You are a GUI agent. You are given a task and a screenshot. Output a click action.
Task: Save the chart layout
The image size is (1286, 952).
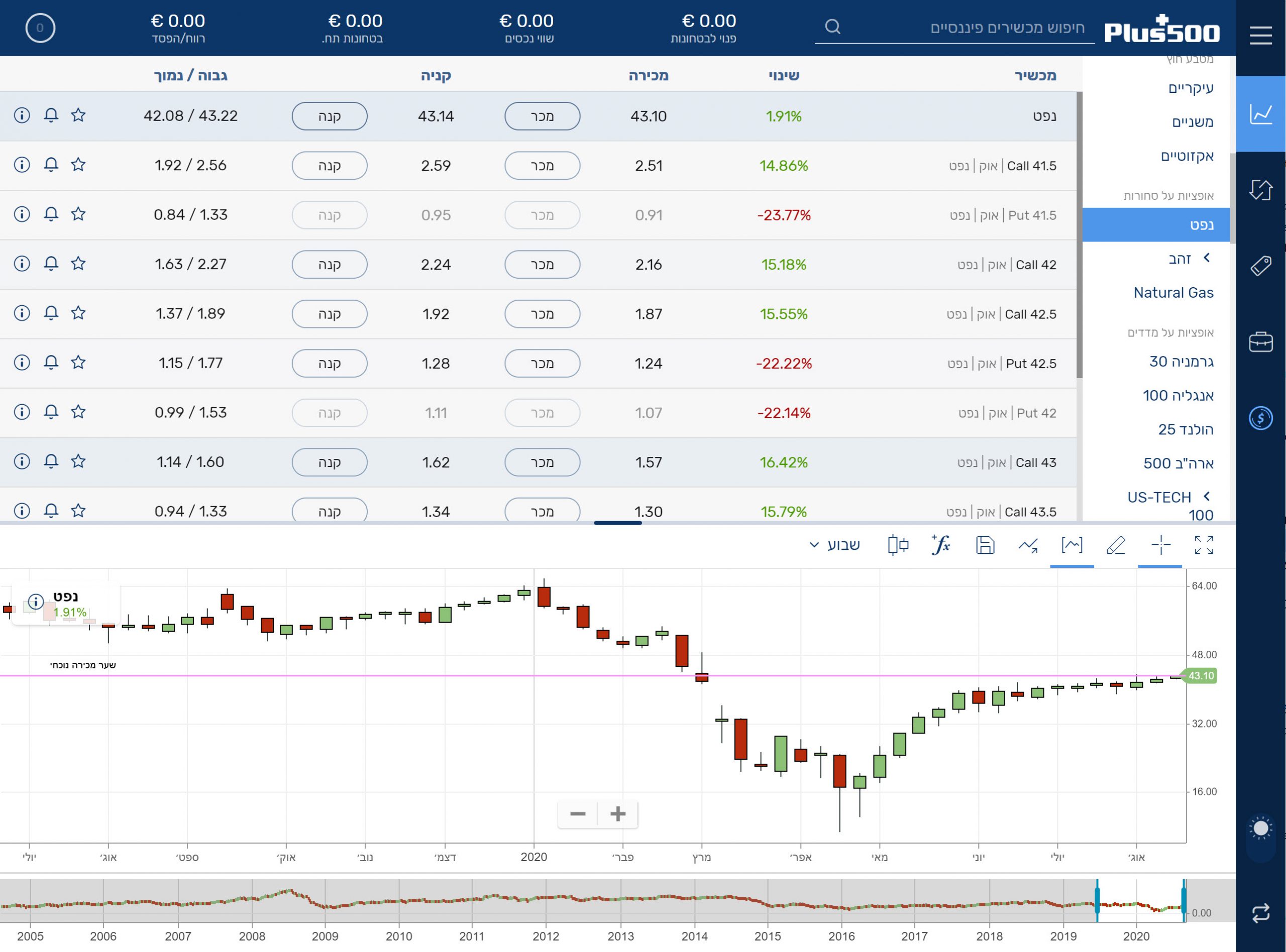pyautogui.click(x=985, y=545)
